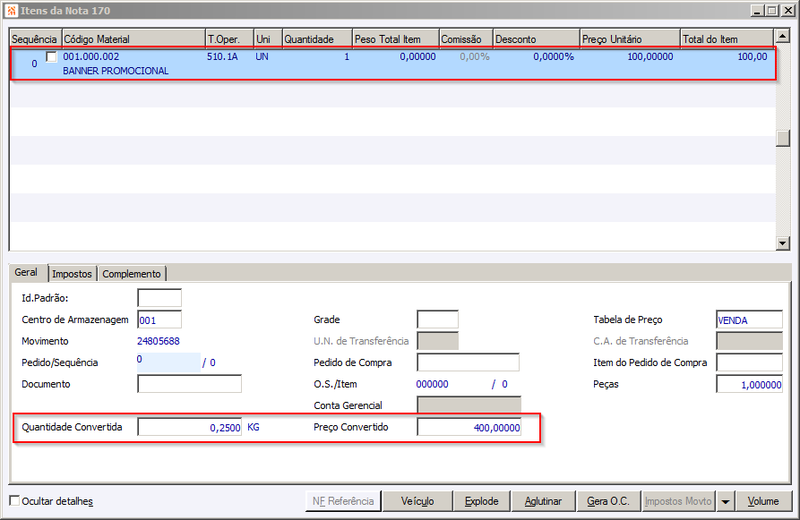
Task: Click the Tabela de Preço field VENDA
Action: tap(749, 320)
